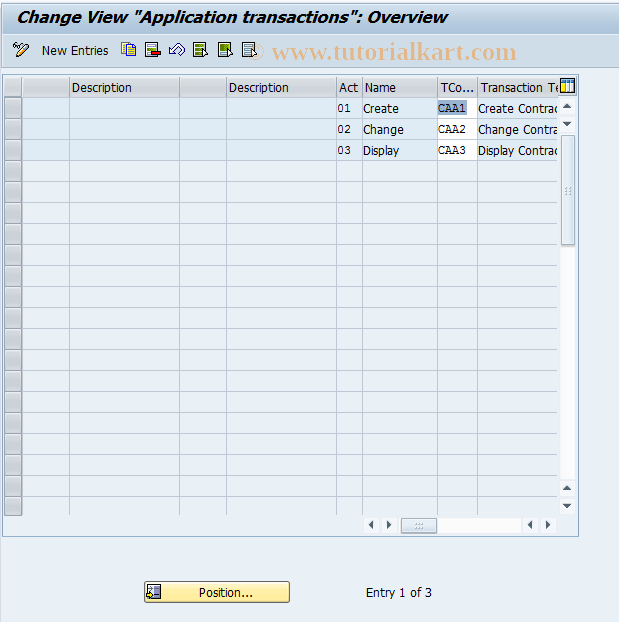Click the CAA2 transaction code field

457,129
